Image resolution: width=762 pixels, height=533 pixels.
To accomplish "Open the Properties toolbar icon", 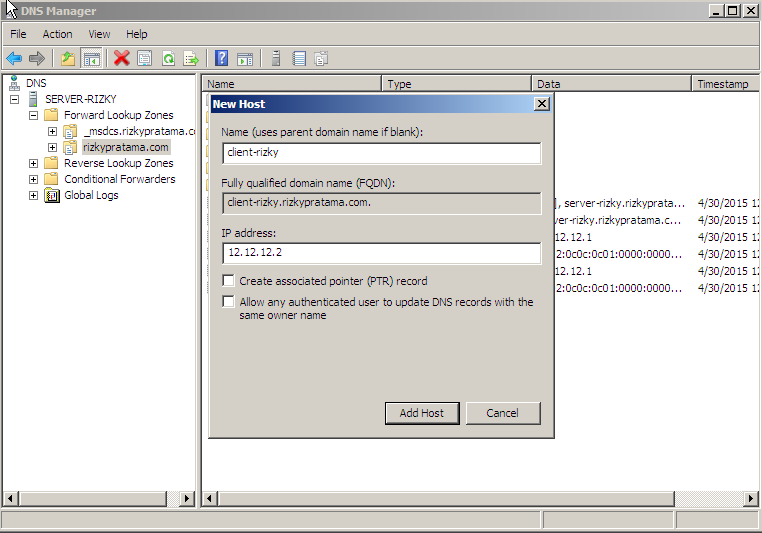I will tap(144, 59).
